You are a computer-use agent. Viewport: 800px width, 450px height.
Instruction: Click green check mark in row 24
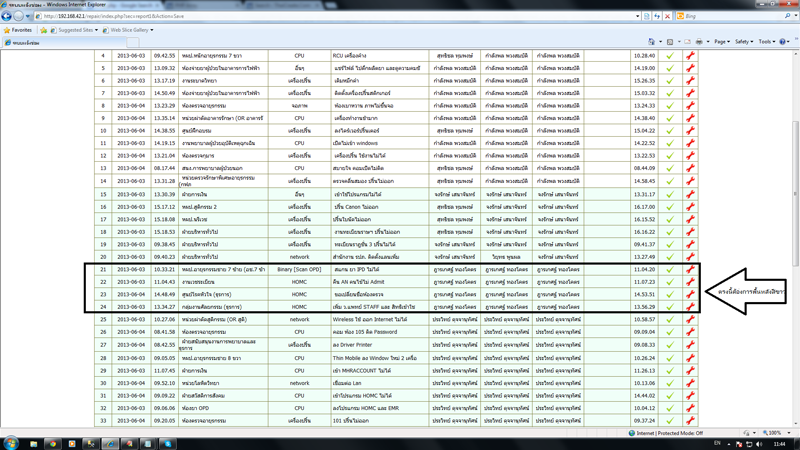point(670,307)
